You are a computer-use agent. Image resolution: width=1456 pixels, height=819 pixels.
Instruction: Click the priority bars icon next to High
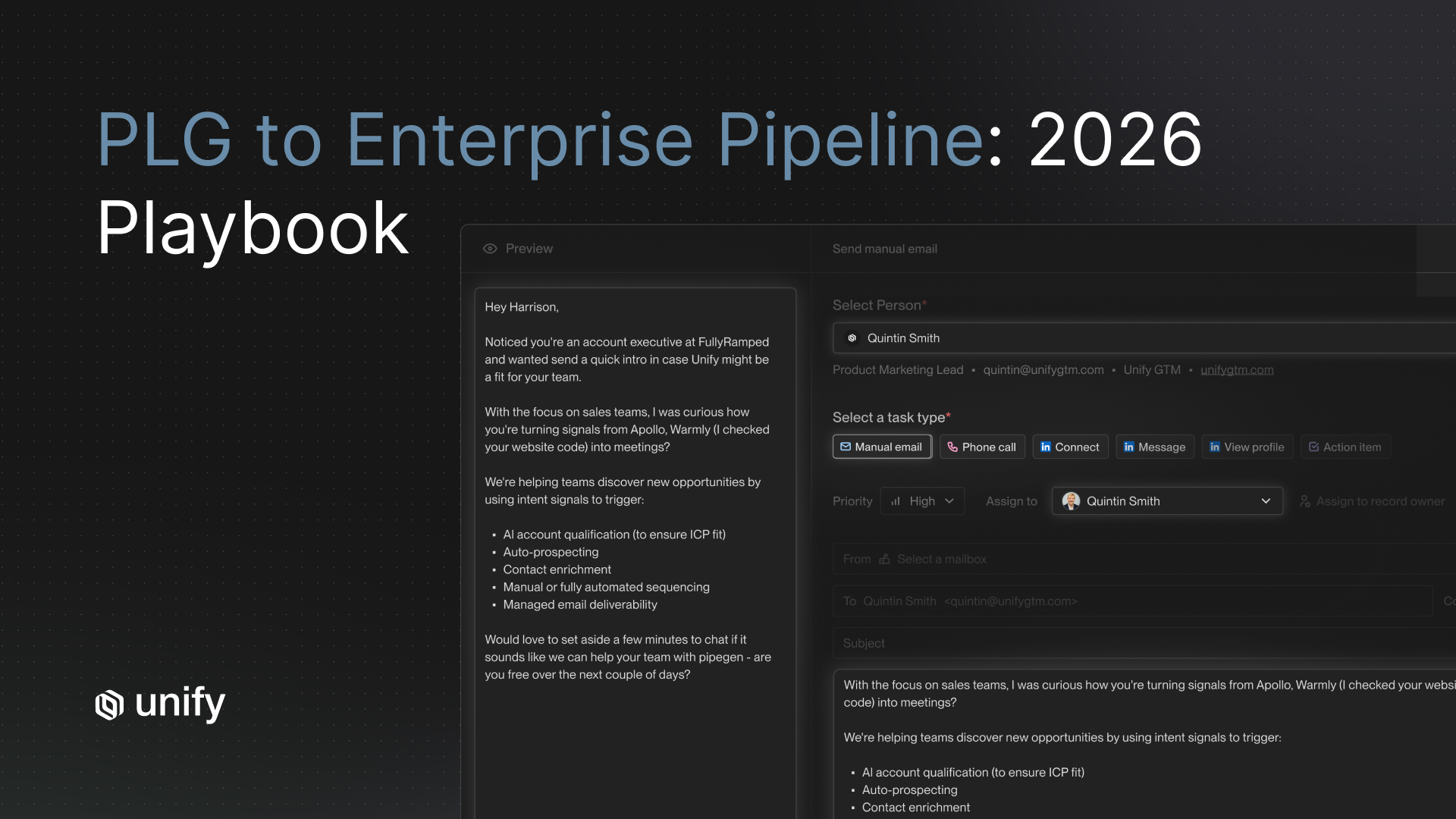point(896,501)
